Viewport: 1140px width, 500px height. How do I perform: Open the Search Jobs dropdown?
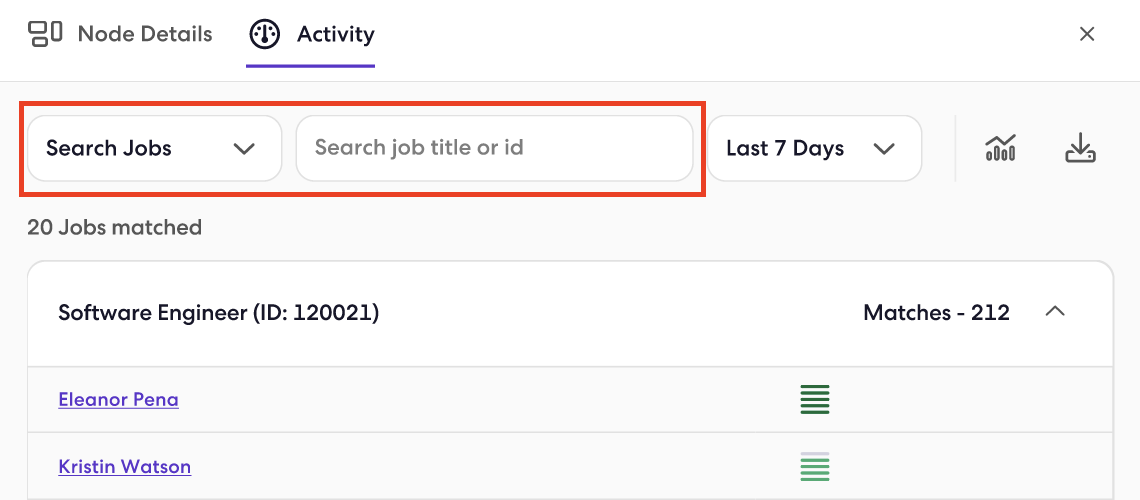coord(154,148)
